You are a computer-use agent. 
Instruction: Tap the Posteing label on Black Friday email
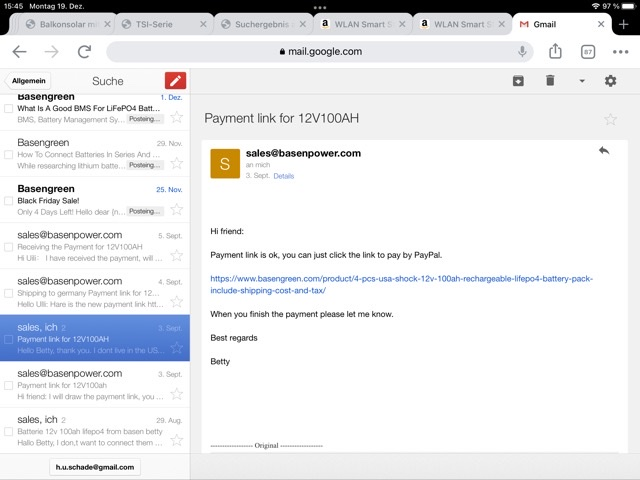(144, 211)
